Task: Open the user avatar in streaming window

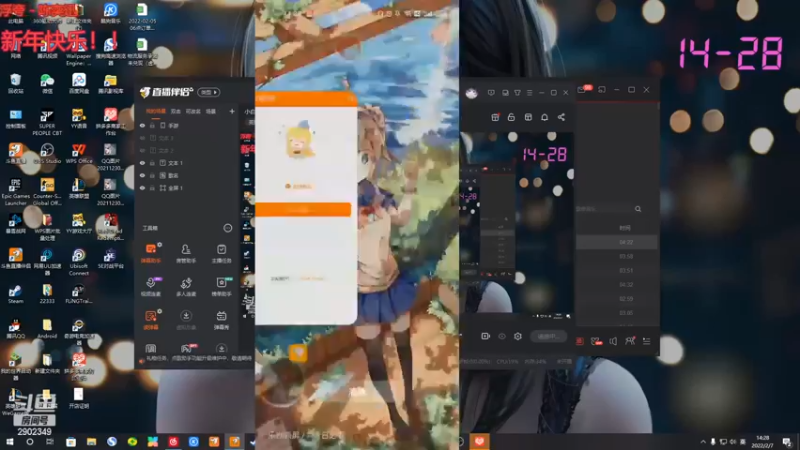Action: tap(471, 93)
